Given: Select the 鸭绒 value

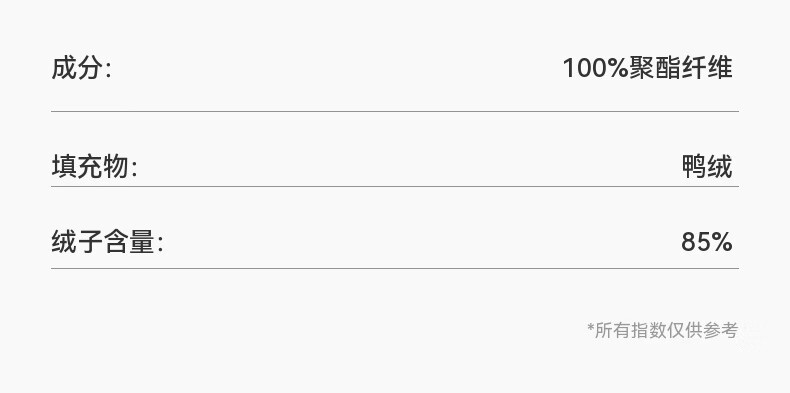Looking at the screenshot, I should pos(707,167).
